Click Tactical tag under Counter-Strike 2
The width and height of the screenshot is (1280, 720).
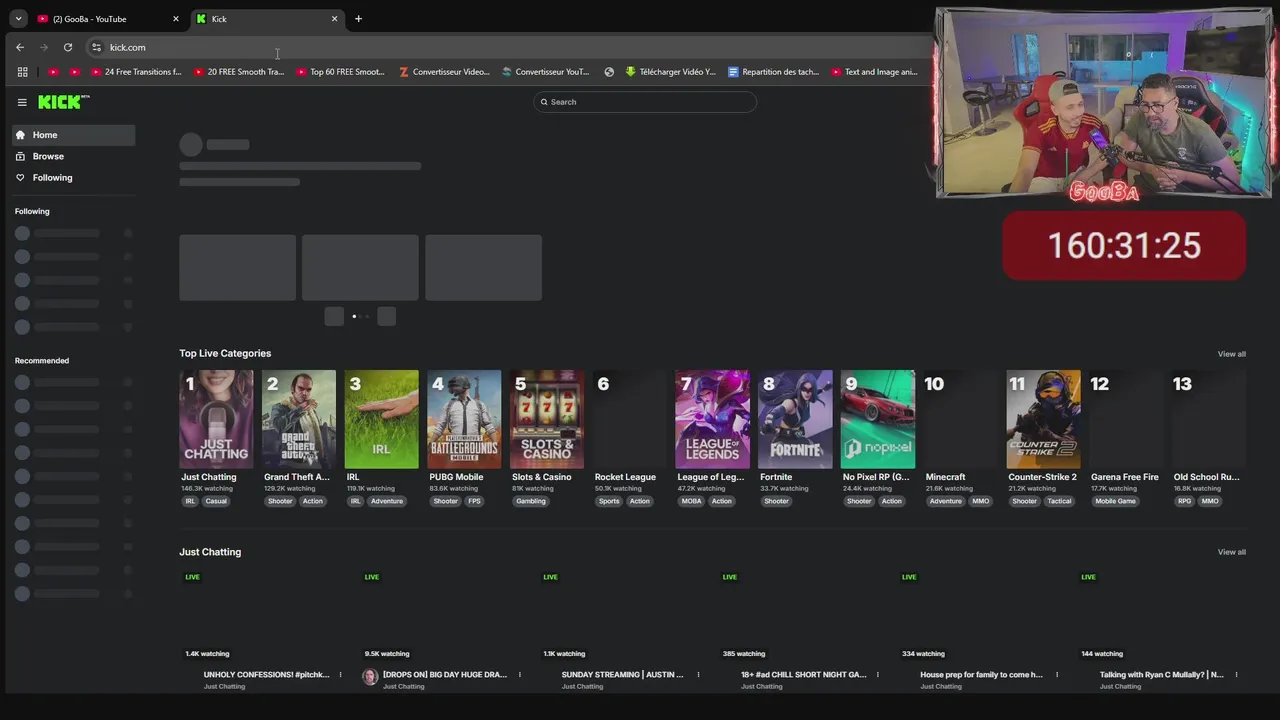tap(1059, 501)
